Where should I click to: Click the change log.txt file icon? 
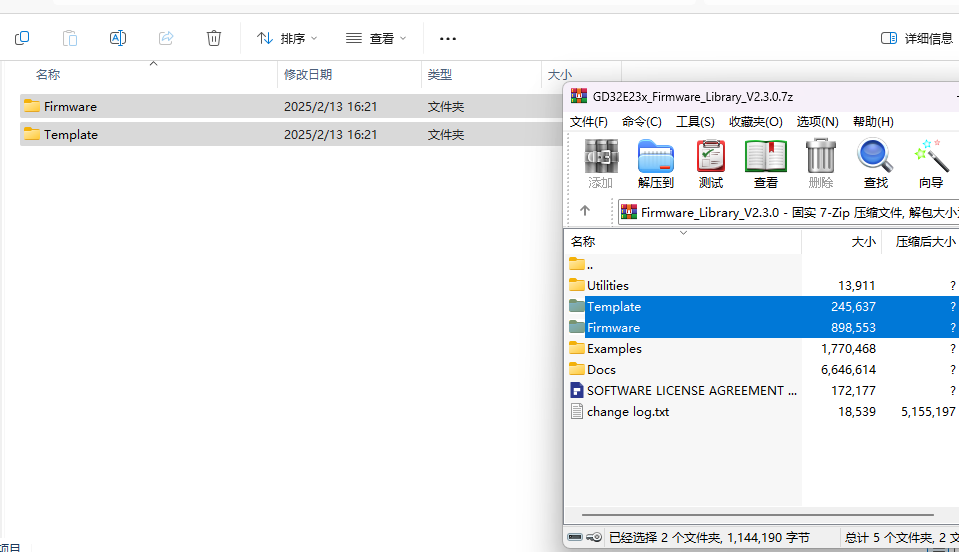(576, 411)
